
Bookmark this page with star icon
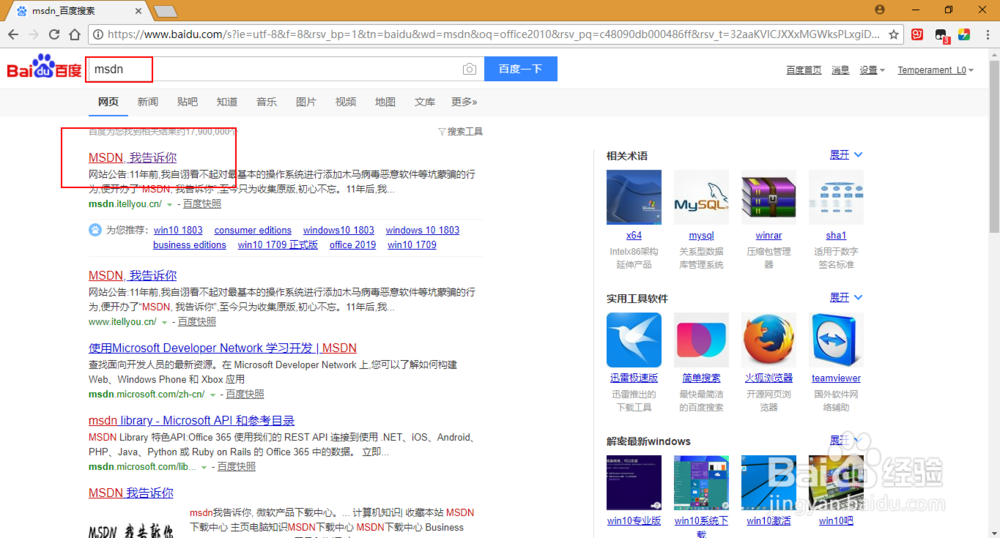[x=894, y=34]
